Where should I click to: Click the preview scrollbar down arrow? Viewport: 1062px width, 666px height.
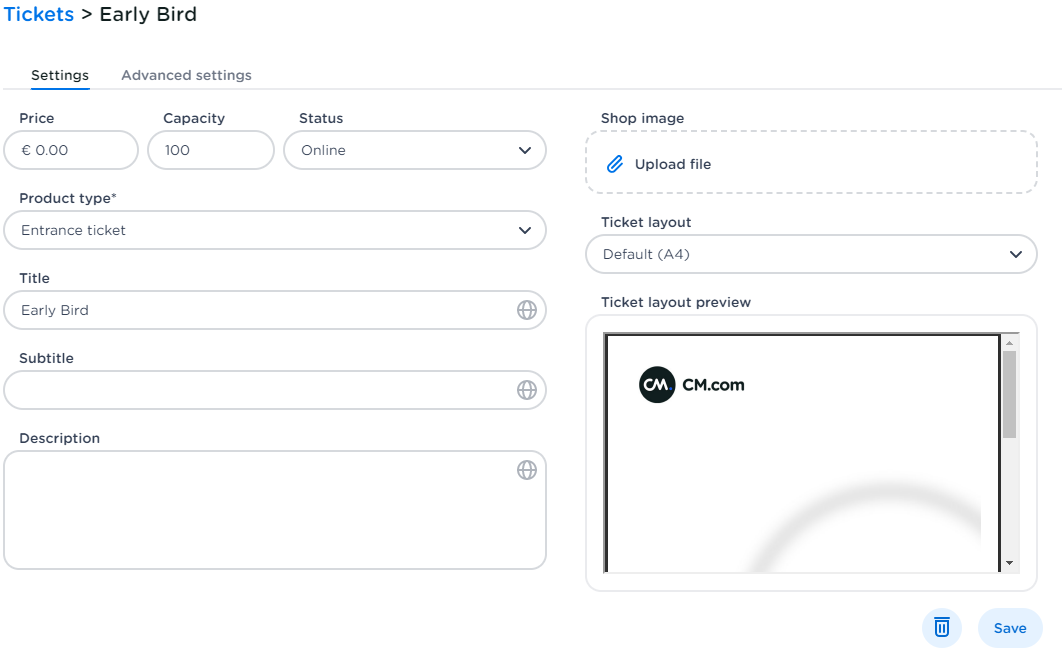point(1010,563)
